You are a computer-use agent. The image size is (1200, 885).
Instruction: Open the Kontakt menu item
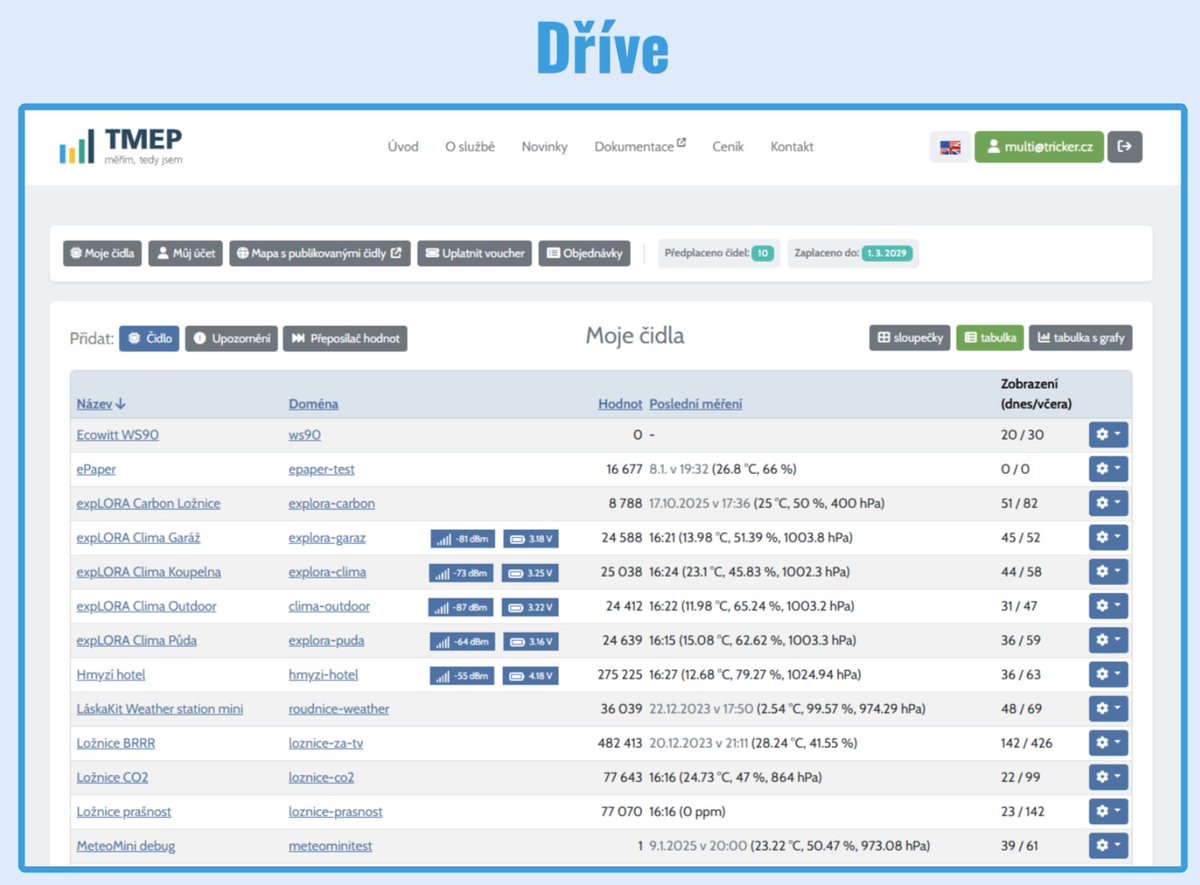(x=792, y=146)
